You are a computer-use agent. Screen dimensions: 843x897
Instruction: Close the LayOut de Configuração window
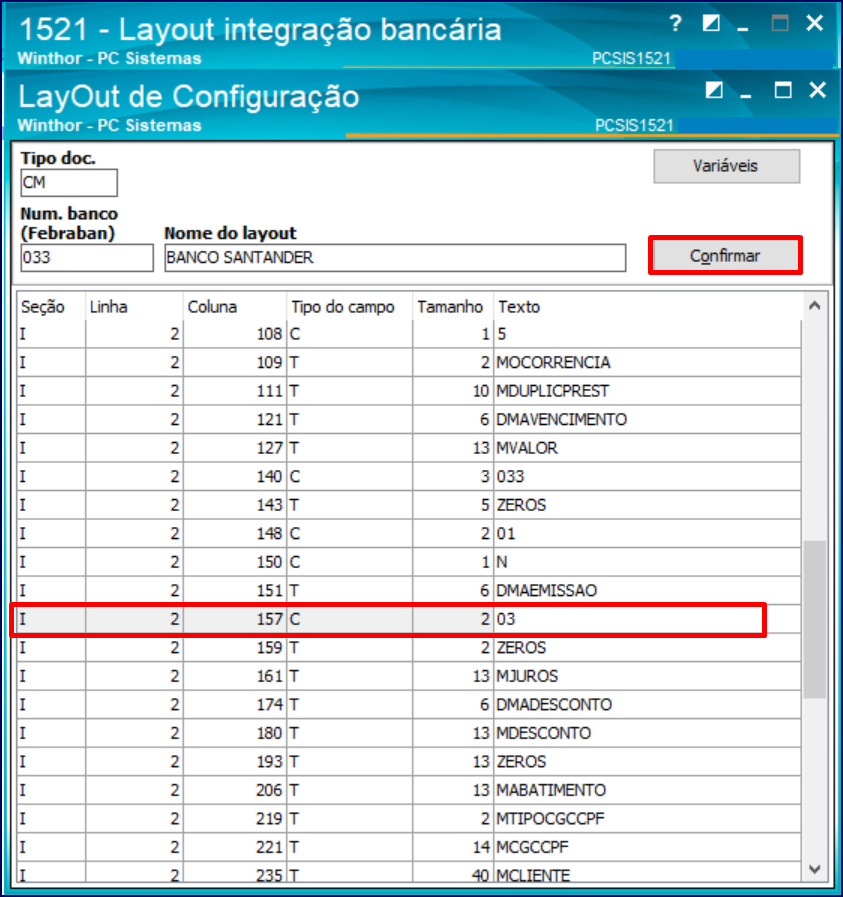click(818, 90)
